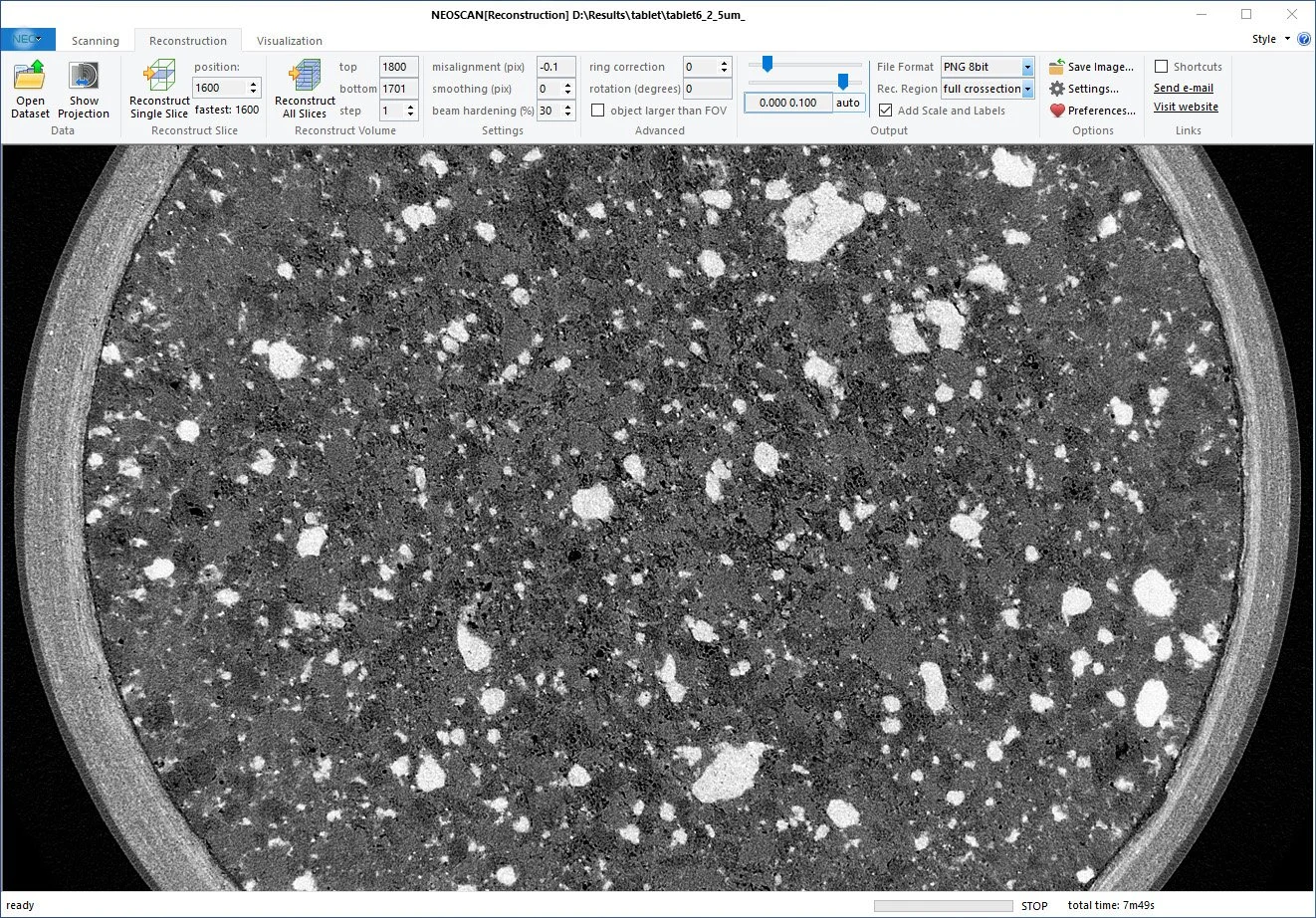The image size is (1316, 918).
Task: Switch to the Scanning tab
Action: point(96,41)
